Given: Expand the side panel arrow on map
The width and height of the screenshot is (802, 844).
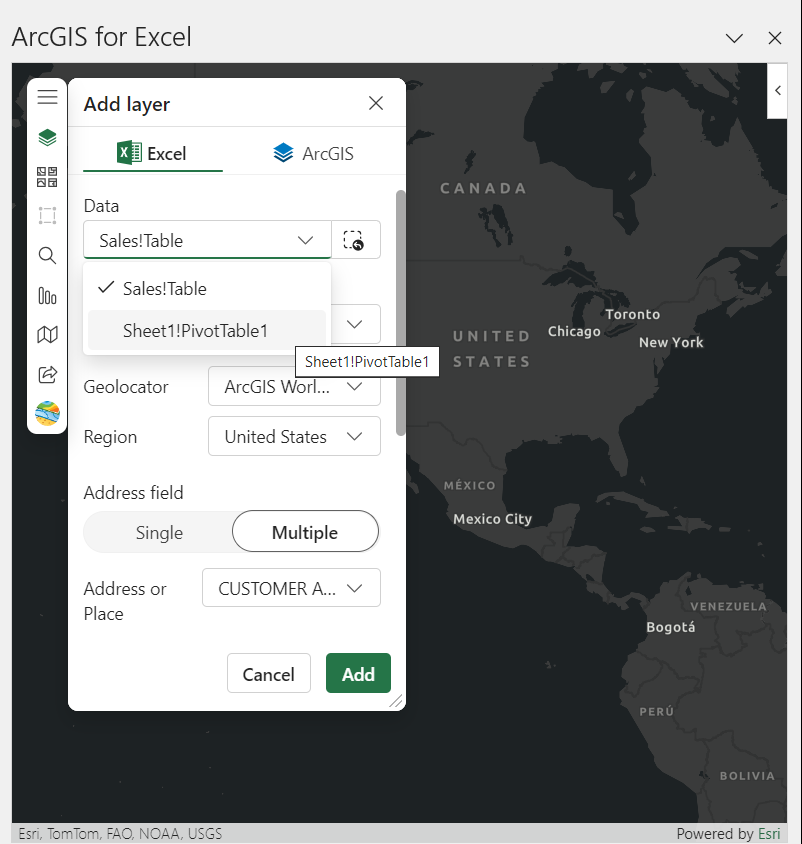Looking at the screenshot, I should [x=777, y=90].
